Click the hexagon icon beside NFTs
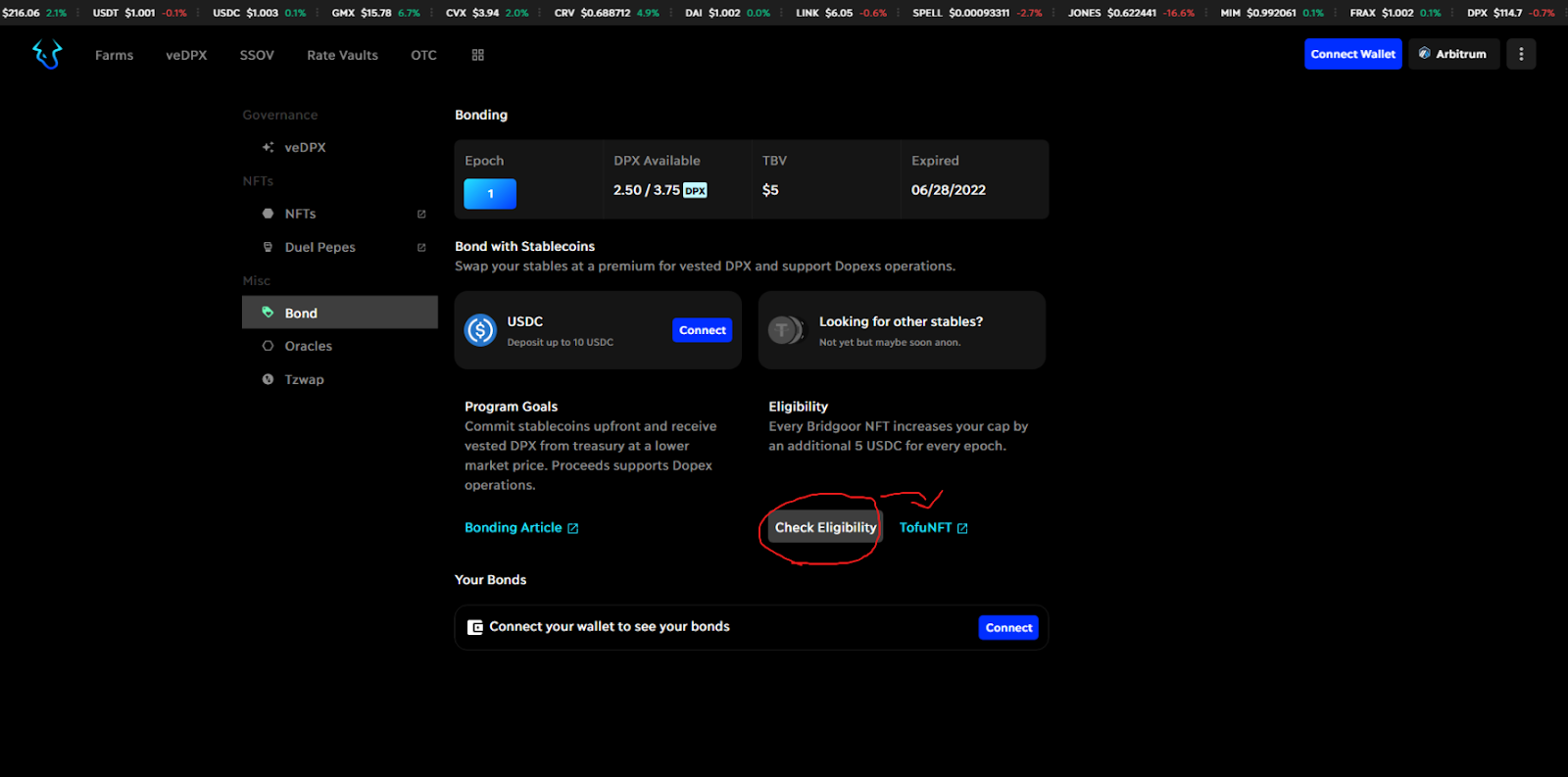 [x=268, y=214]
